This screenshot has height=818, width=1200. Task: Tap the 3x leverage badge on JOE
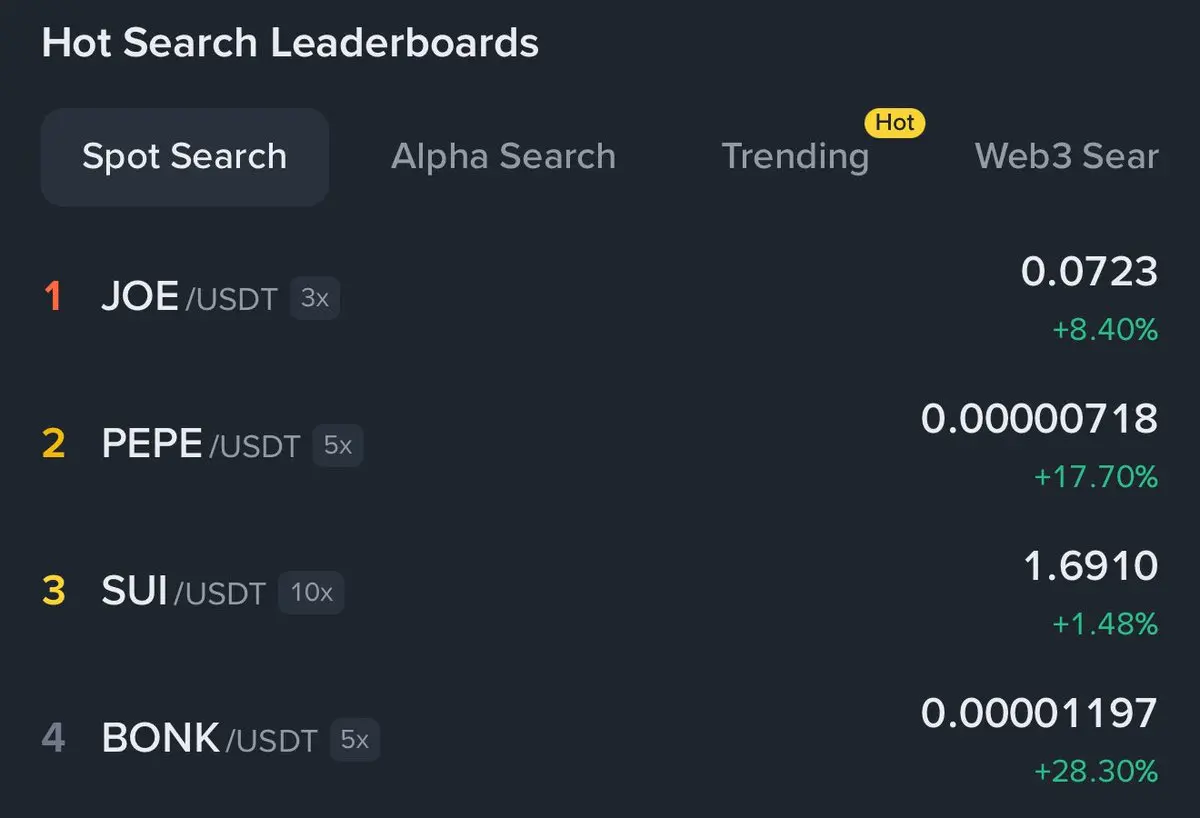[315, 299]
